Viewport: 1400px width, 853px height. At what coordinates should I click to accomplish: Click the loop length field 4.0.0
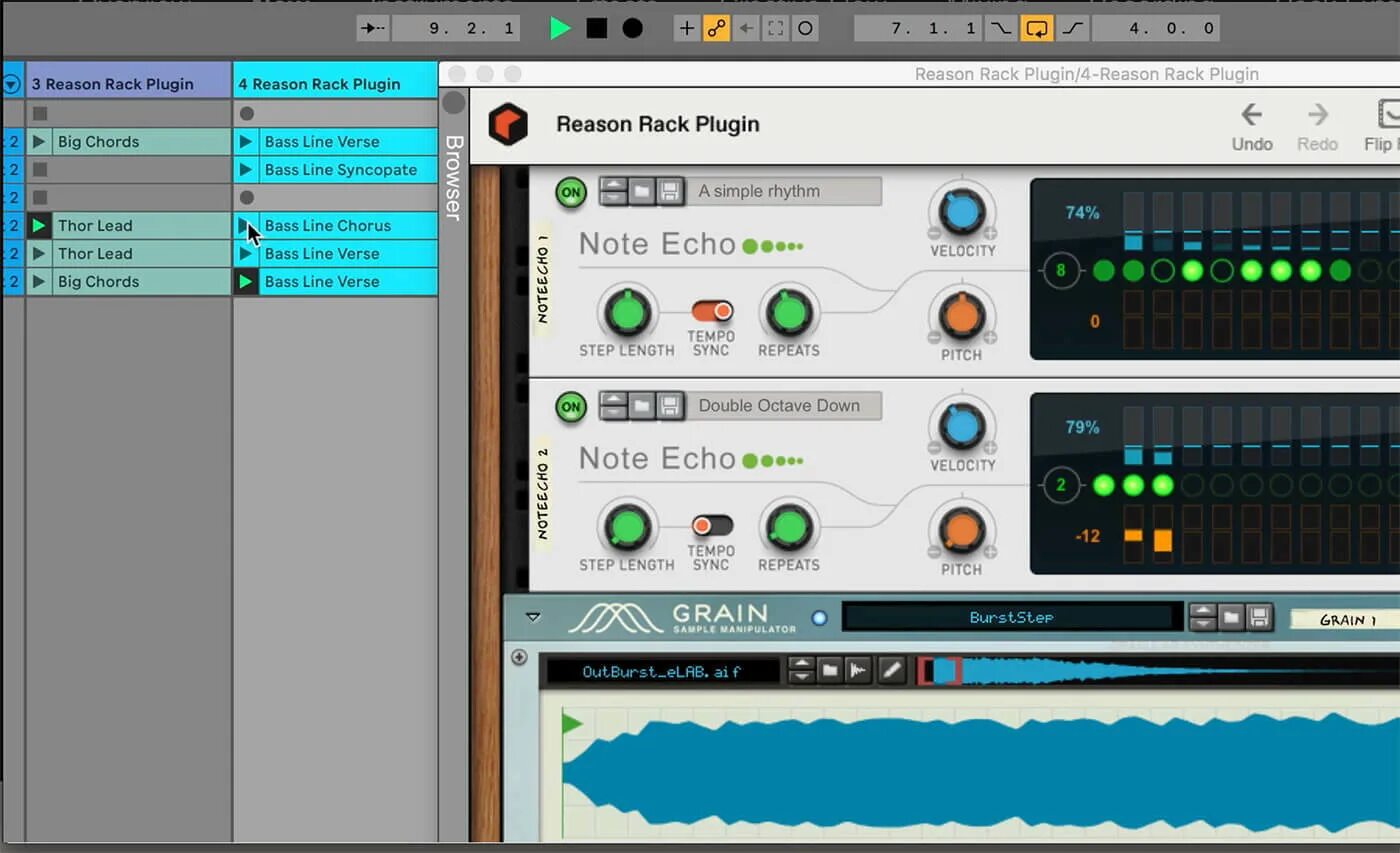point(1156,28)
